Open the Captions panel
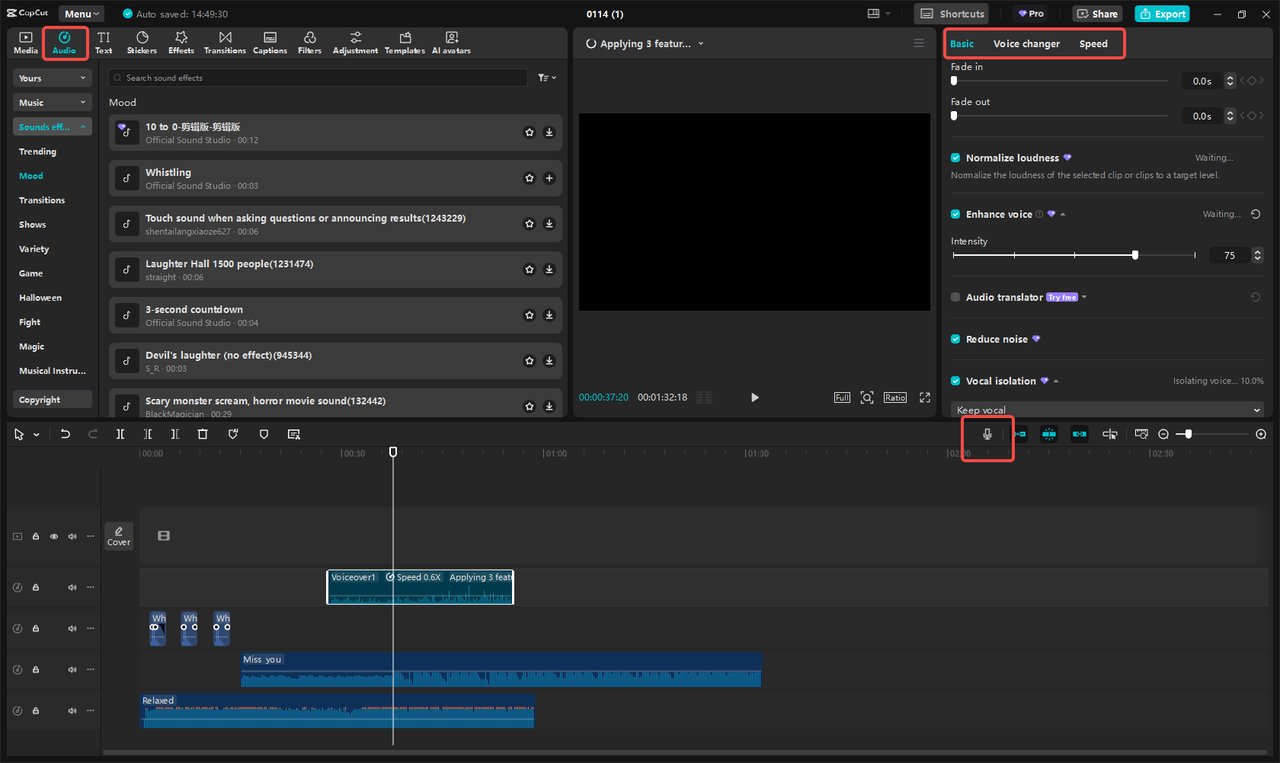Viewport: 1280px width, 763px height. click(269, 42)
